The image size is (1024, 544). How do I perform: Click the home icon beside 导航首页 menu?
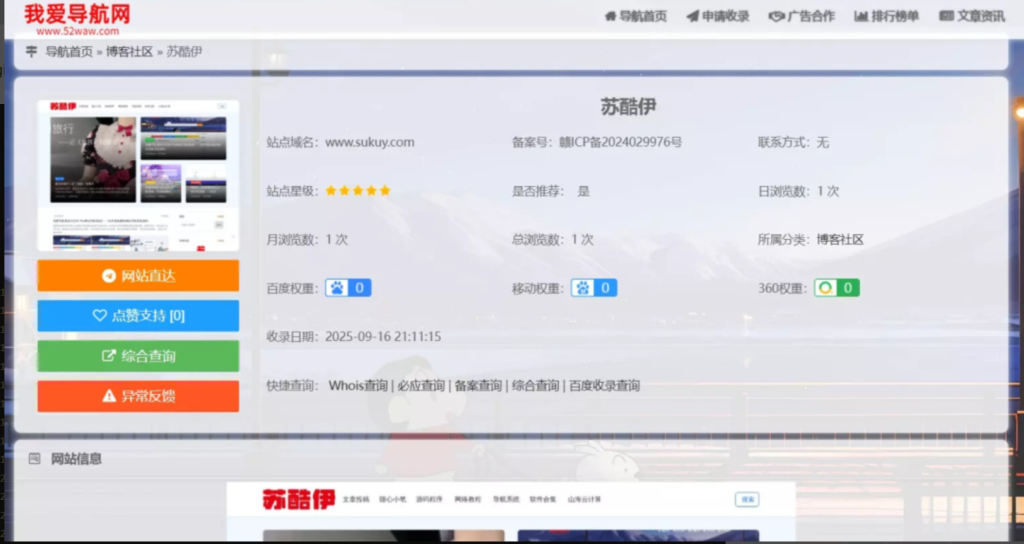[611, 16]
